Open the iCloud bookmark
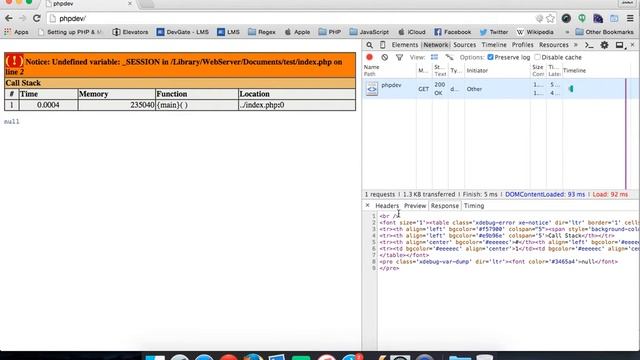Viewport: 640px width, 360px height. coord(411,32)
